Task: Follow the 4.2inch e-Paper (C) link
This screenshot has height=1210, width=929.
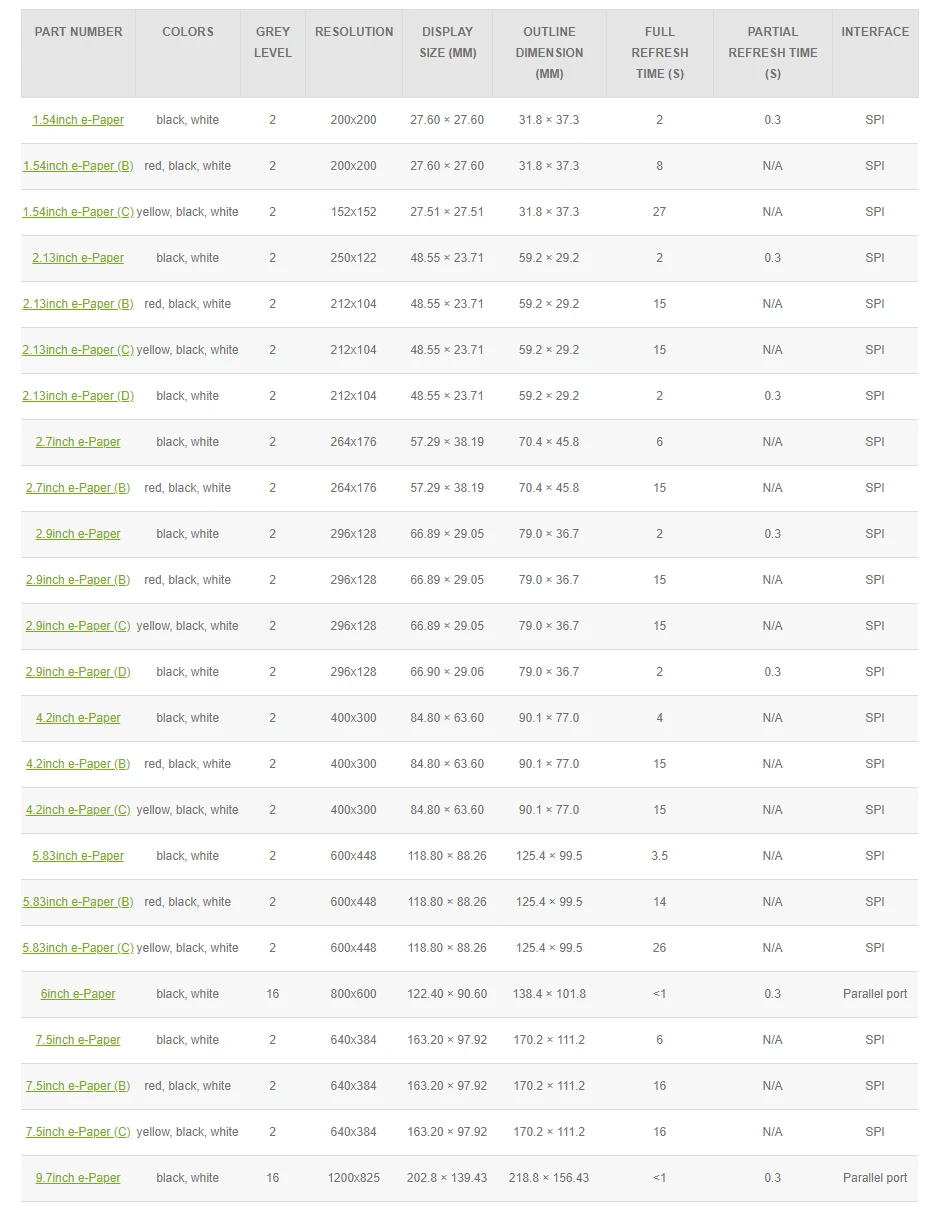Action: point(78,810)
